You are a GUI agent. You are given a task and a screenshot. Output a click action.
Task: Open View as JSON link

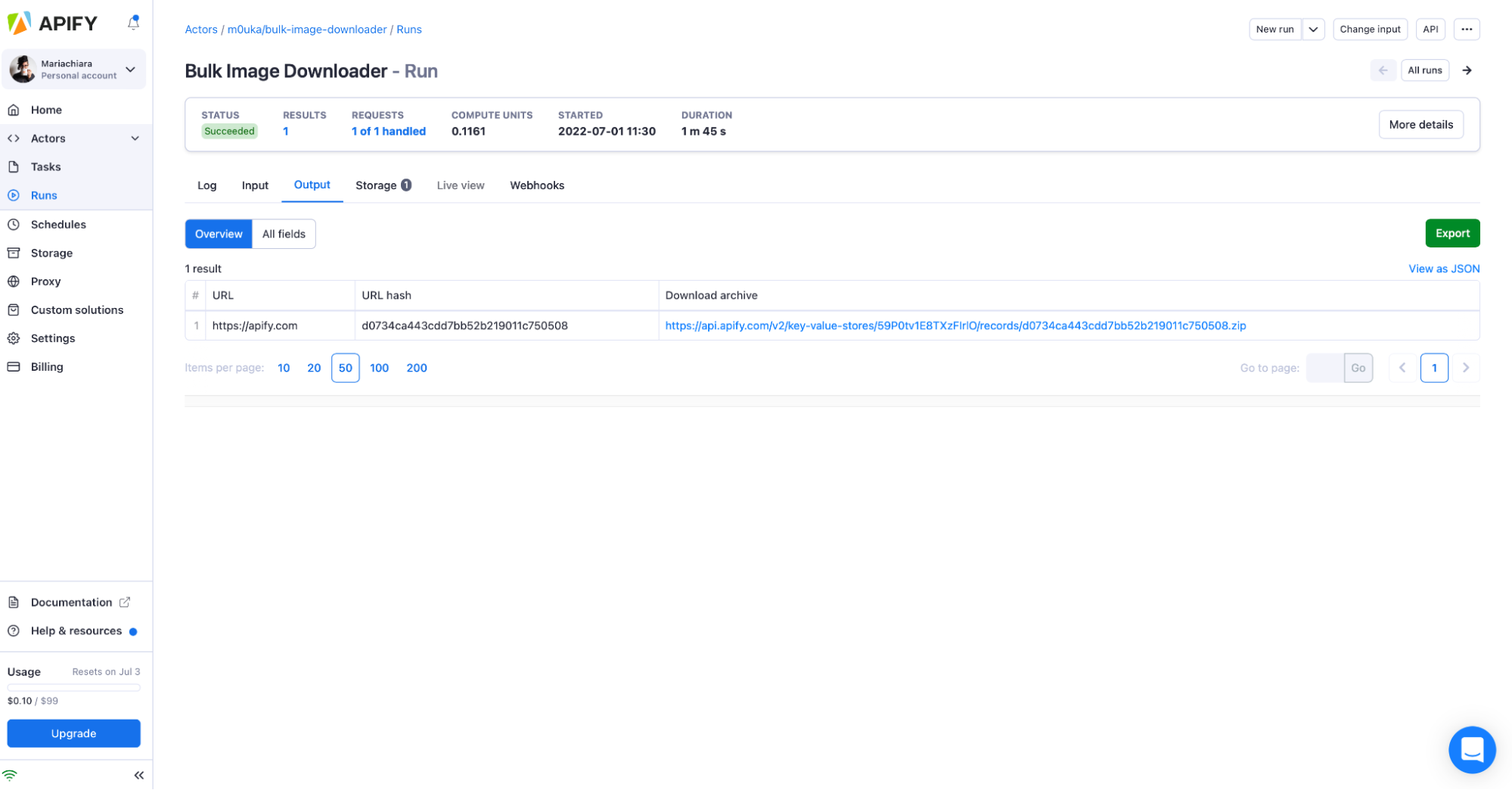point(1444,269)
